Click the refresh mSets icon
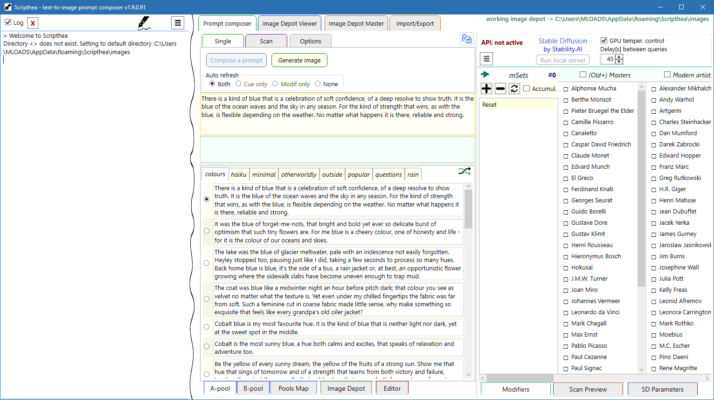This screenshot has height=400, width=714. point(514,88)
